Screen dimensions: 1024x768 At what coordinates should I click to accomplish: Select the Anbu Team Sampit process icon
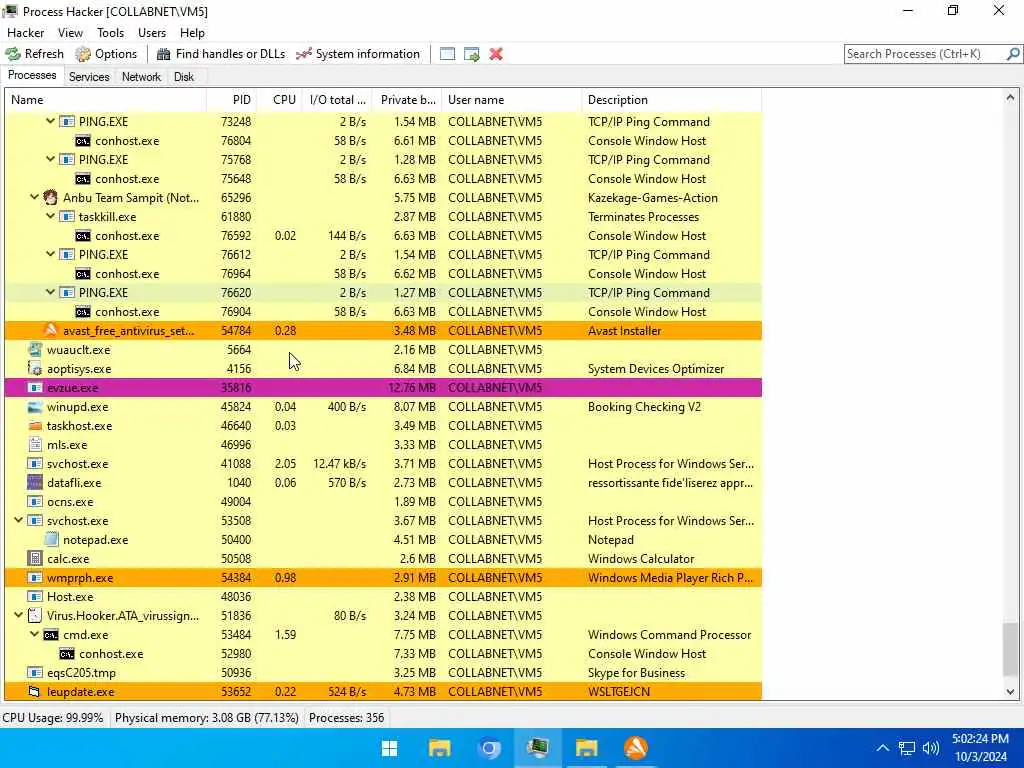tap(50, 197)
